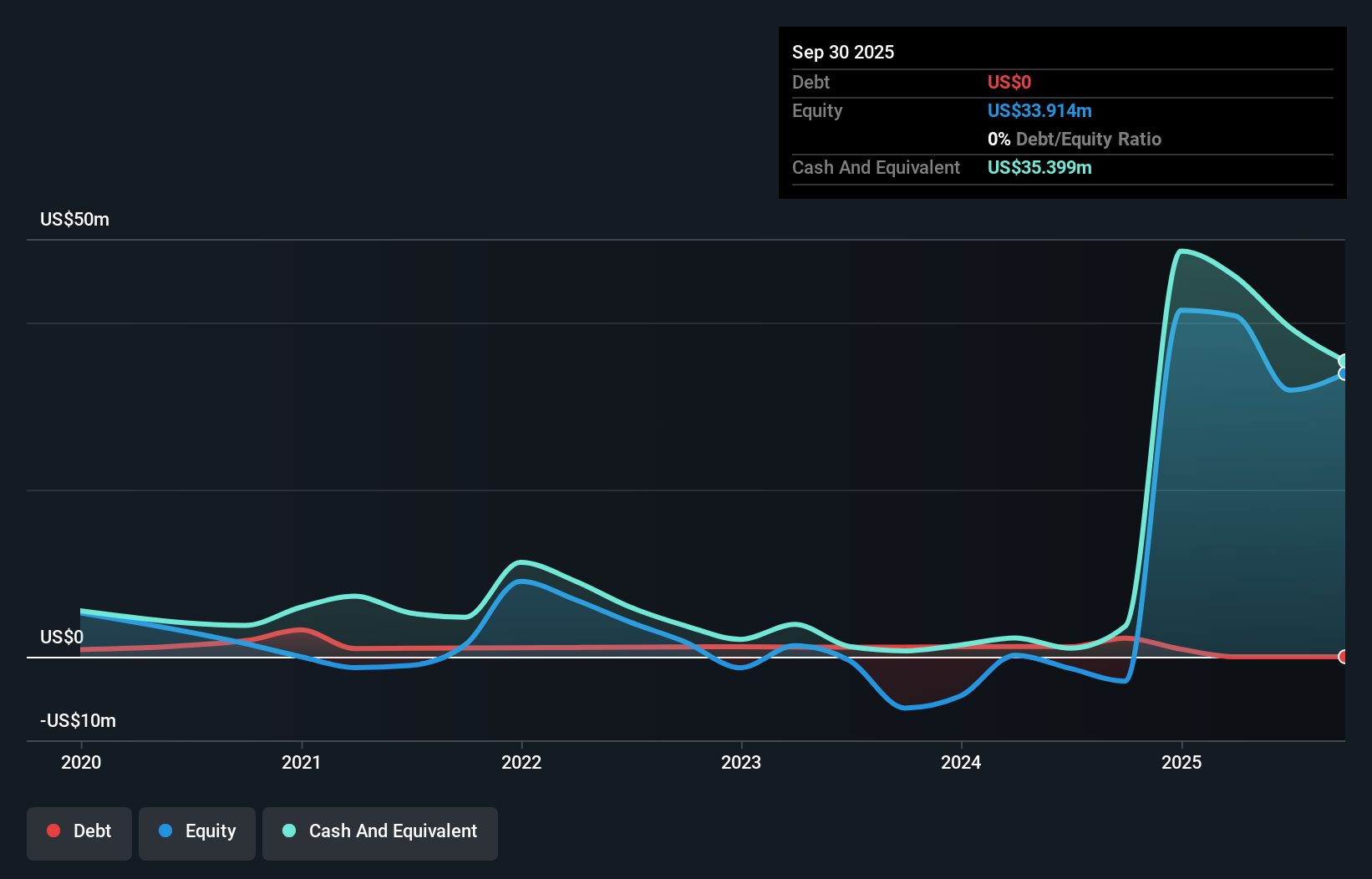Image resolution: width=1372 pixels, height=879 pixels.
Task: Collapse the Debt/Equity Ratio detail row
Action: click(1075, 139)
